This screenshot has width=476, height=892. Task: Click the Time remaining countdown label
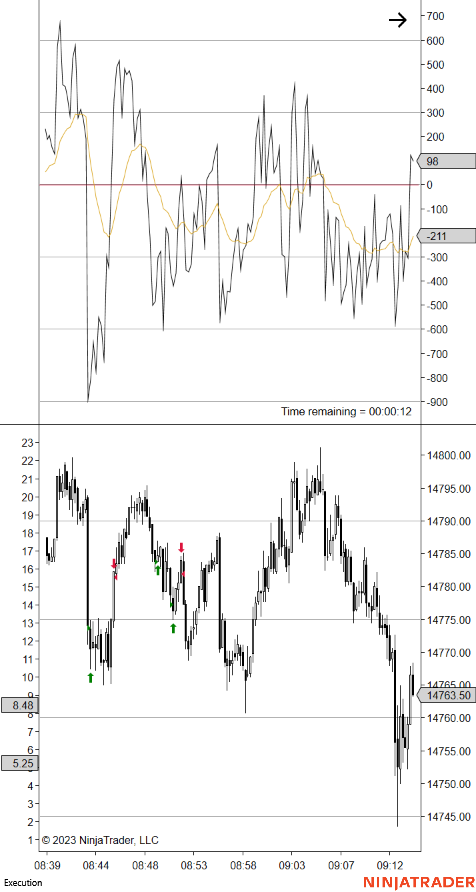coord(346,411)
